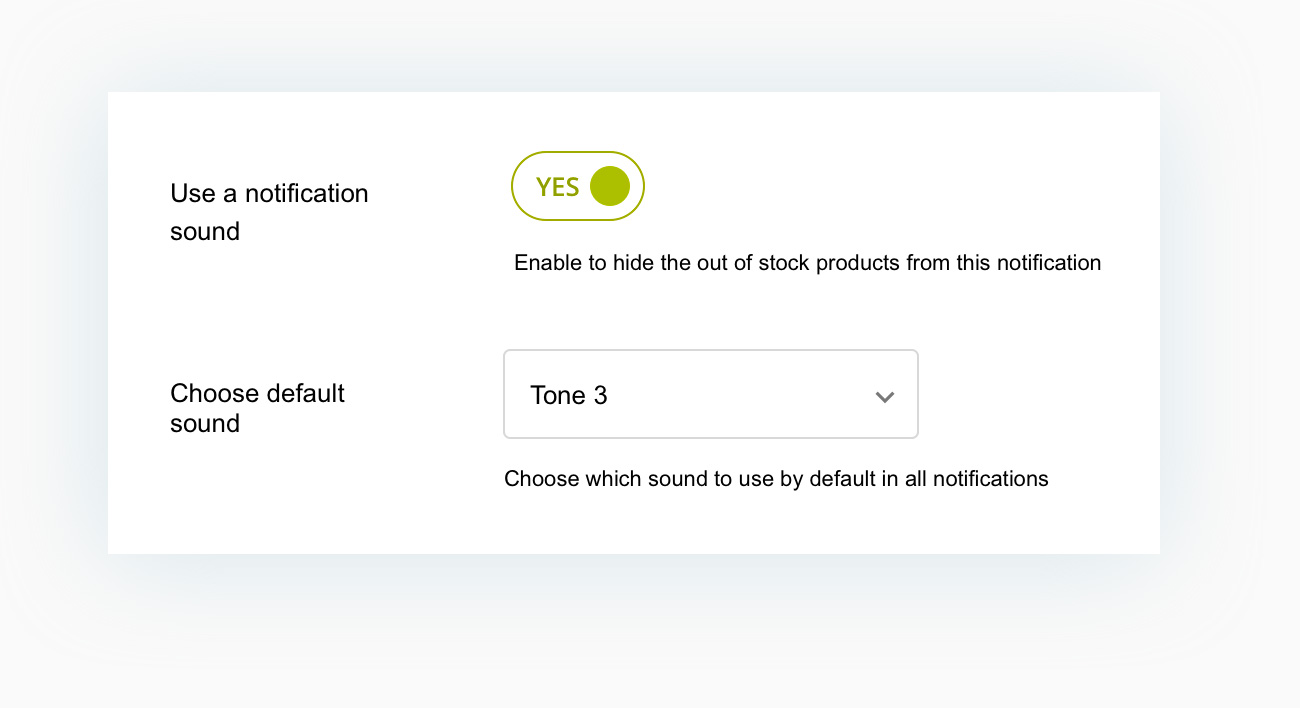This screenshot has height=708, width=1300.
Task: Click the Tone 3 selected value text
Action: pyautogui.click(x=569, y=396)
